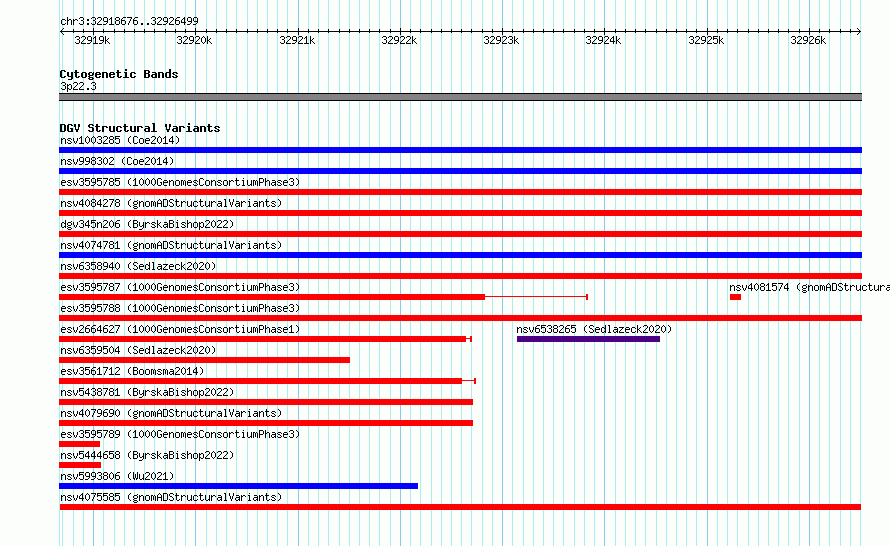Click the red bar under nsv4075585

coord(460,507)
